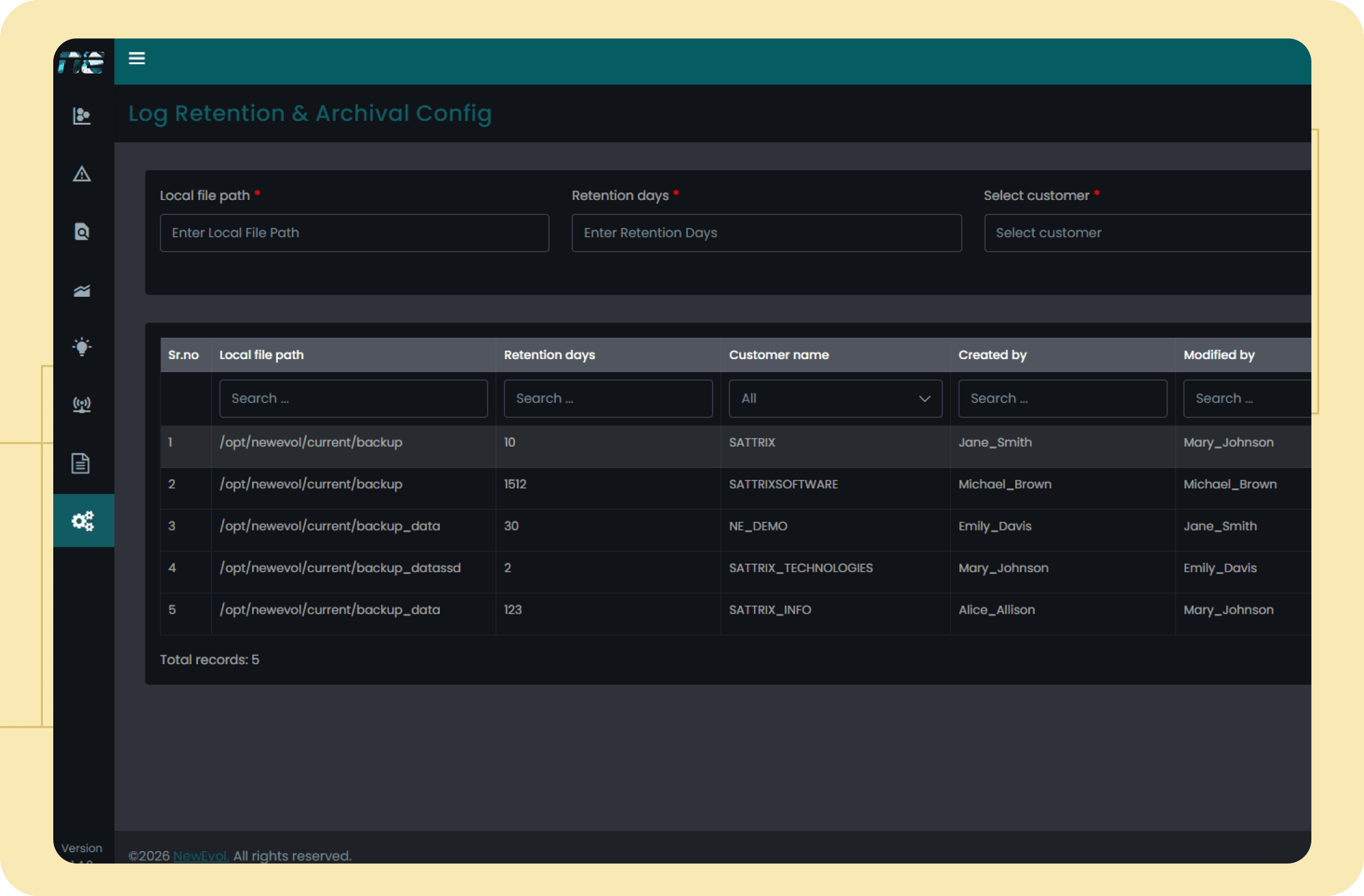Click Created by column search box
The image size is (1364, 896).
pyautogui.click(x=1062, y=399)
